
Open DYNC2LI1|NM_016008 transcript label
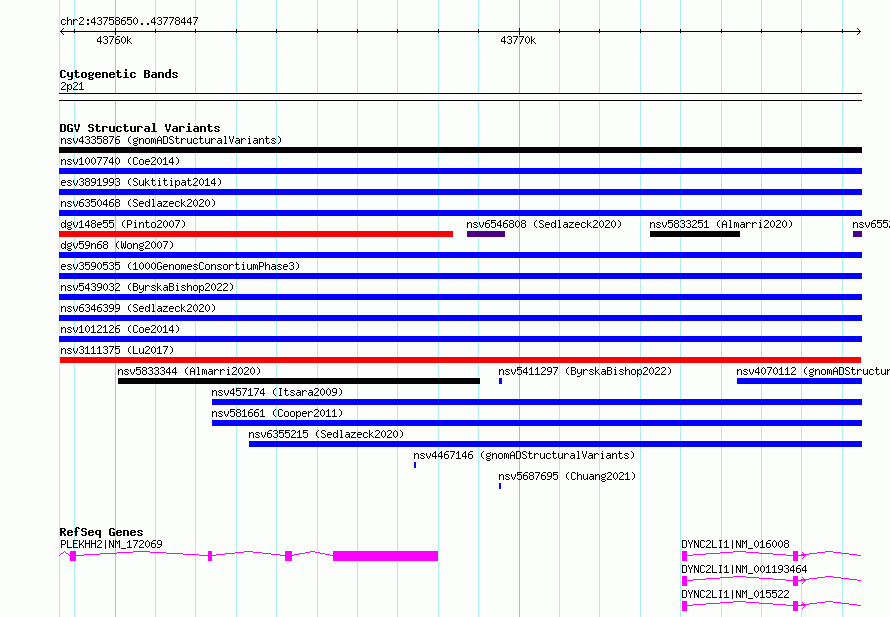735,544
